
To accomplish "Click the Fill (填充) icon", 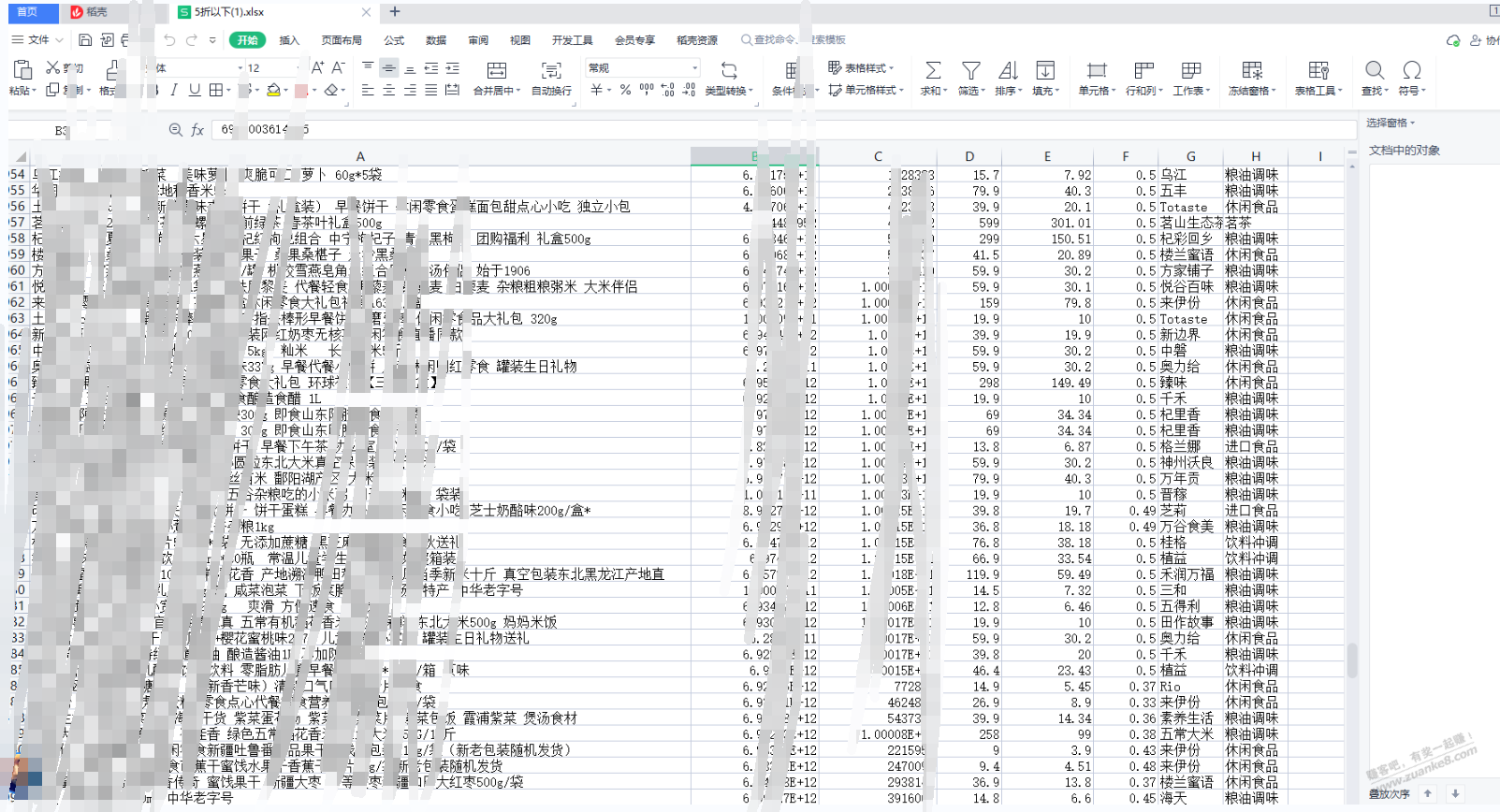I will [x=1045, y=70].
